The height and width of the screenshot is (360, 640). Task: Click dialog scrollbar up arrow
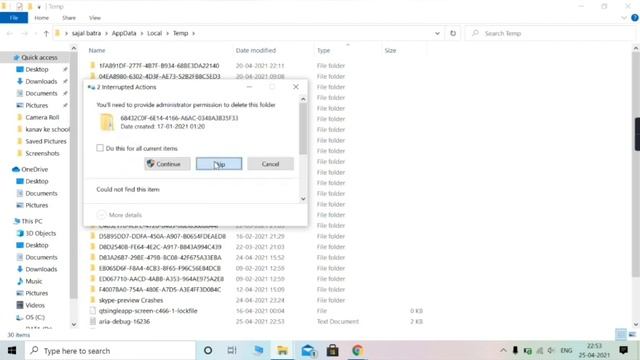click(x=303, y=99)
